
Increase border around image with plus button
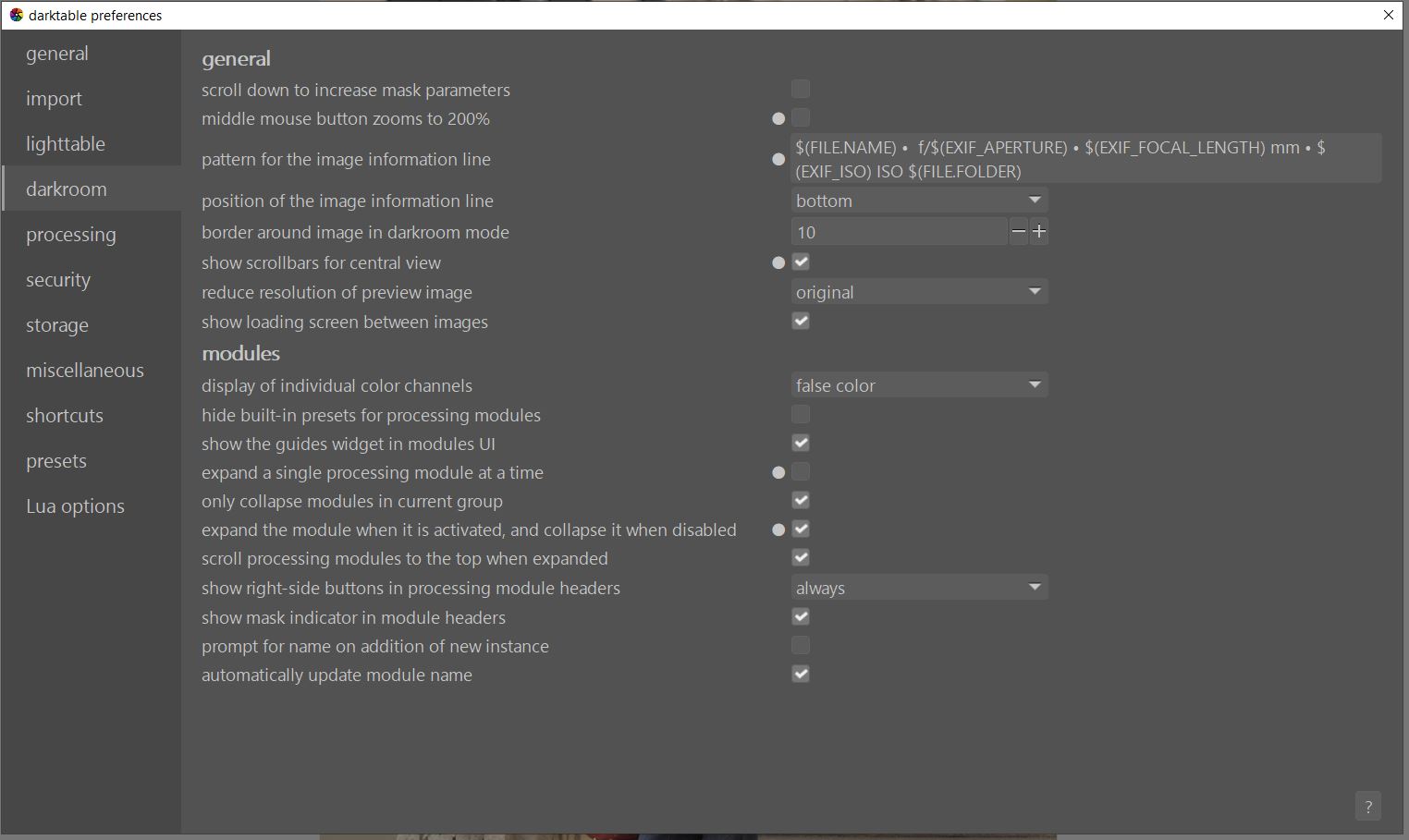(x=1039, y=232)
